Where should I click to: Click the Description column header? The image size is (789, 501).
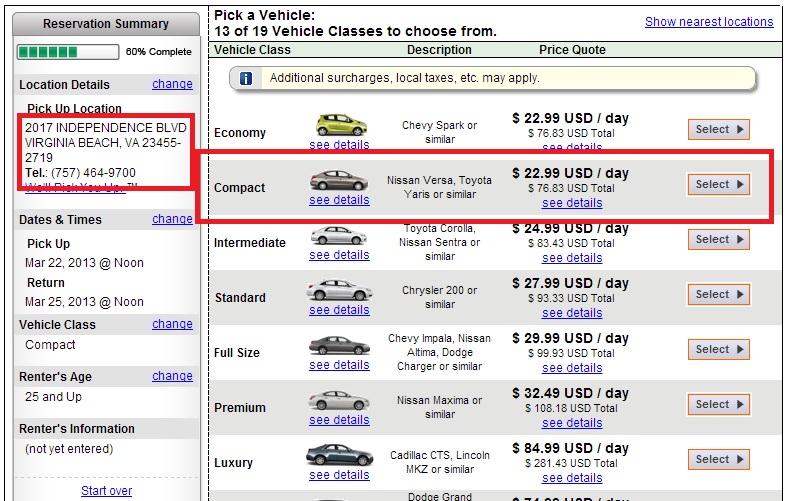coord(439,50)
